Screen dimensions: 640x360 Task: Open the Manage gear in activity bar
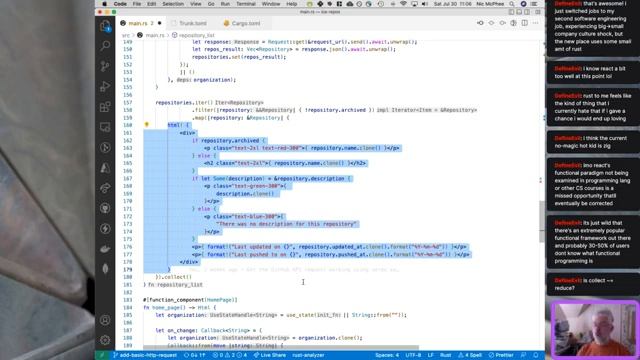click(x=105, y=340)
